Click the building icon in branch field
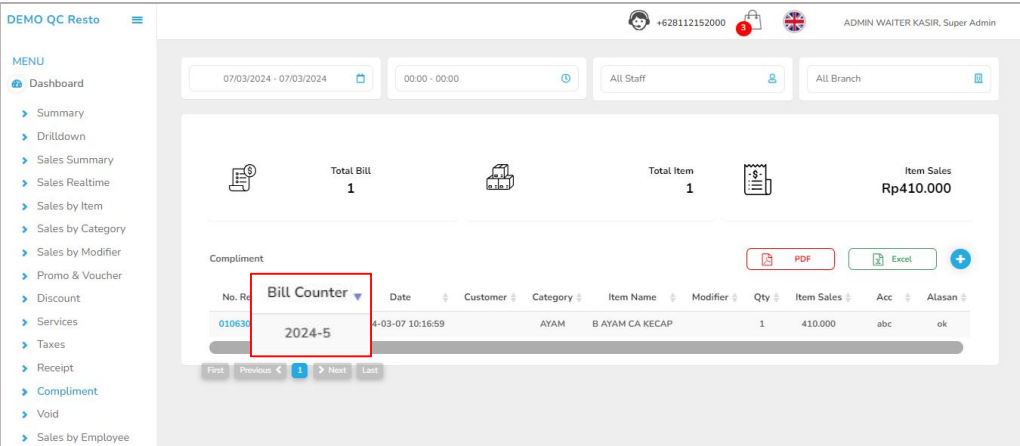Image resolution: width=1020 pixels, height=446 pixels. pyautogui.click(x=978, y=79)
